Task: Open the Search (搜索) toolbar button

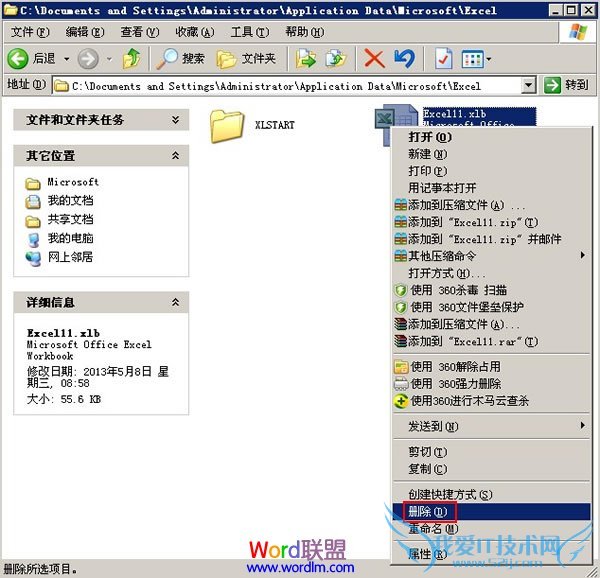Action: [181, 59]
